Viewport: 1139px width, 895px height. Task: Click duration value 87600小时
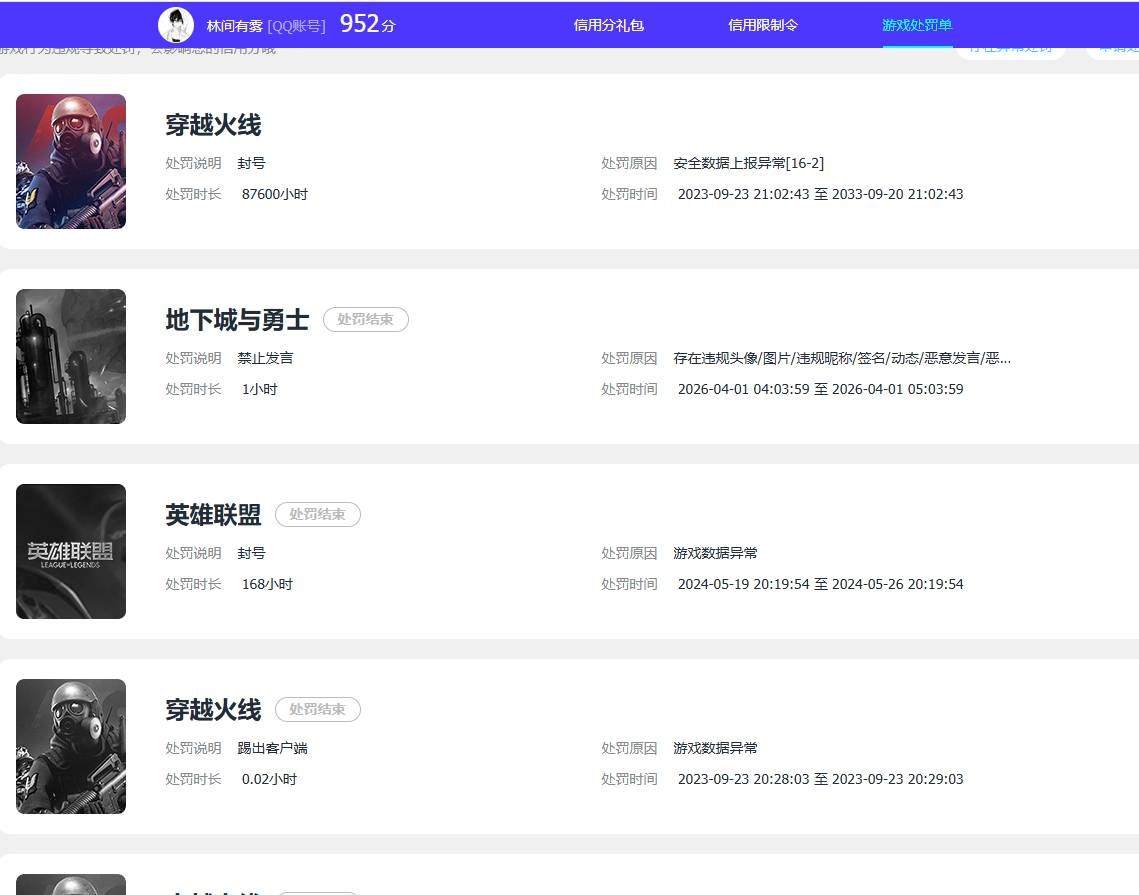[x=275, y=195]
